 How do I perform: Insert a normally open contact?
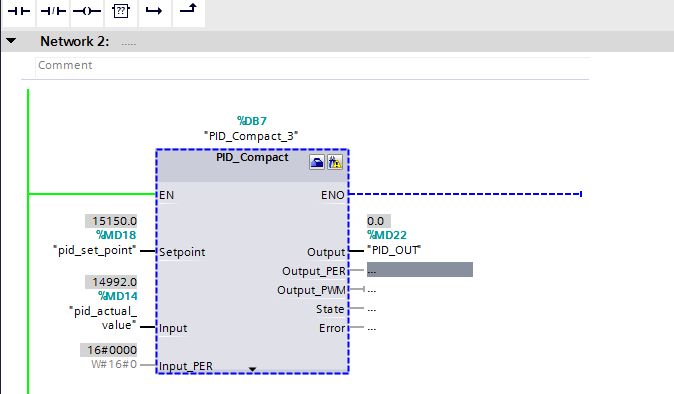coord(19,11)
